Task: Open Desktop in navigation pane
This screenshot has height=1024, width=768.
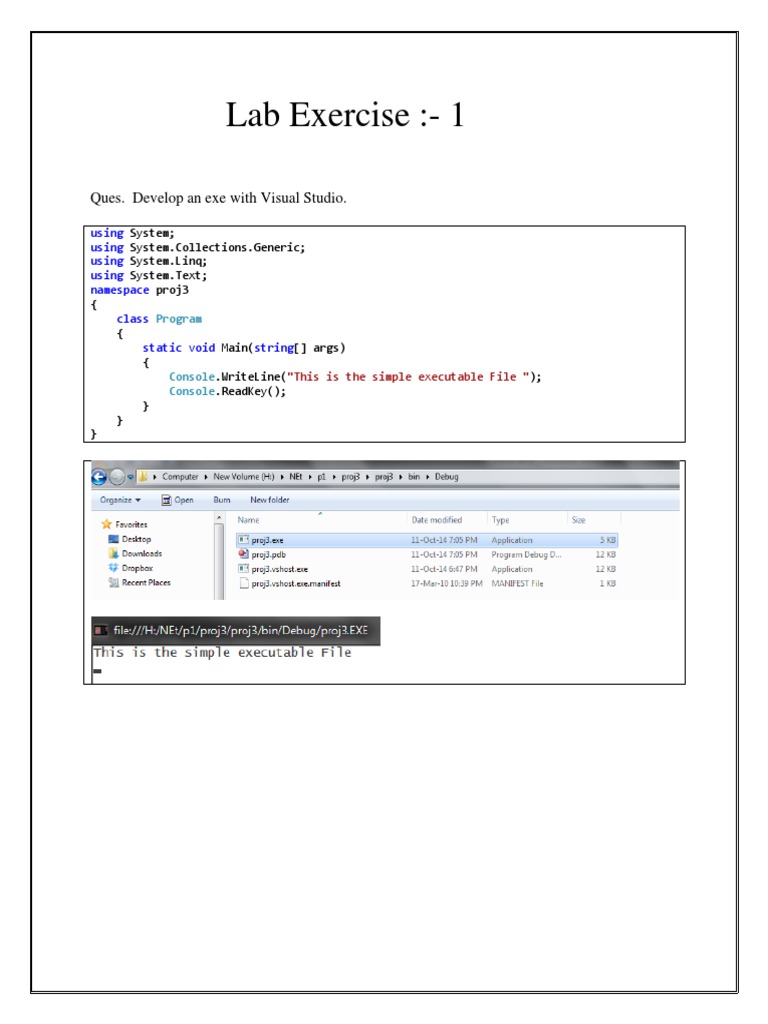Action: (136, 539)
